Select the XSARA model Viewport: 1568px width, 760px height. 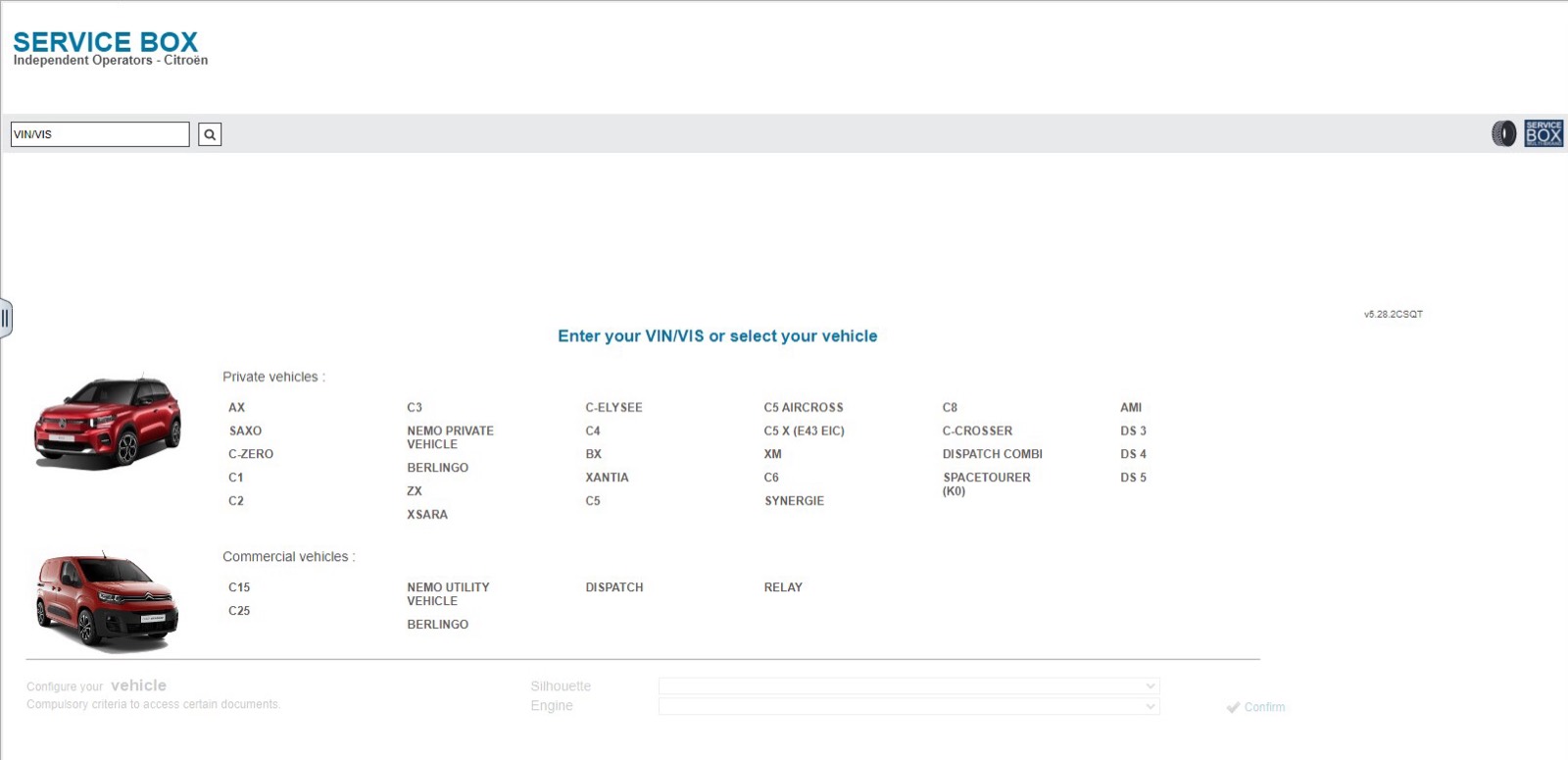point(427,515)
